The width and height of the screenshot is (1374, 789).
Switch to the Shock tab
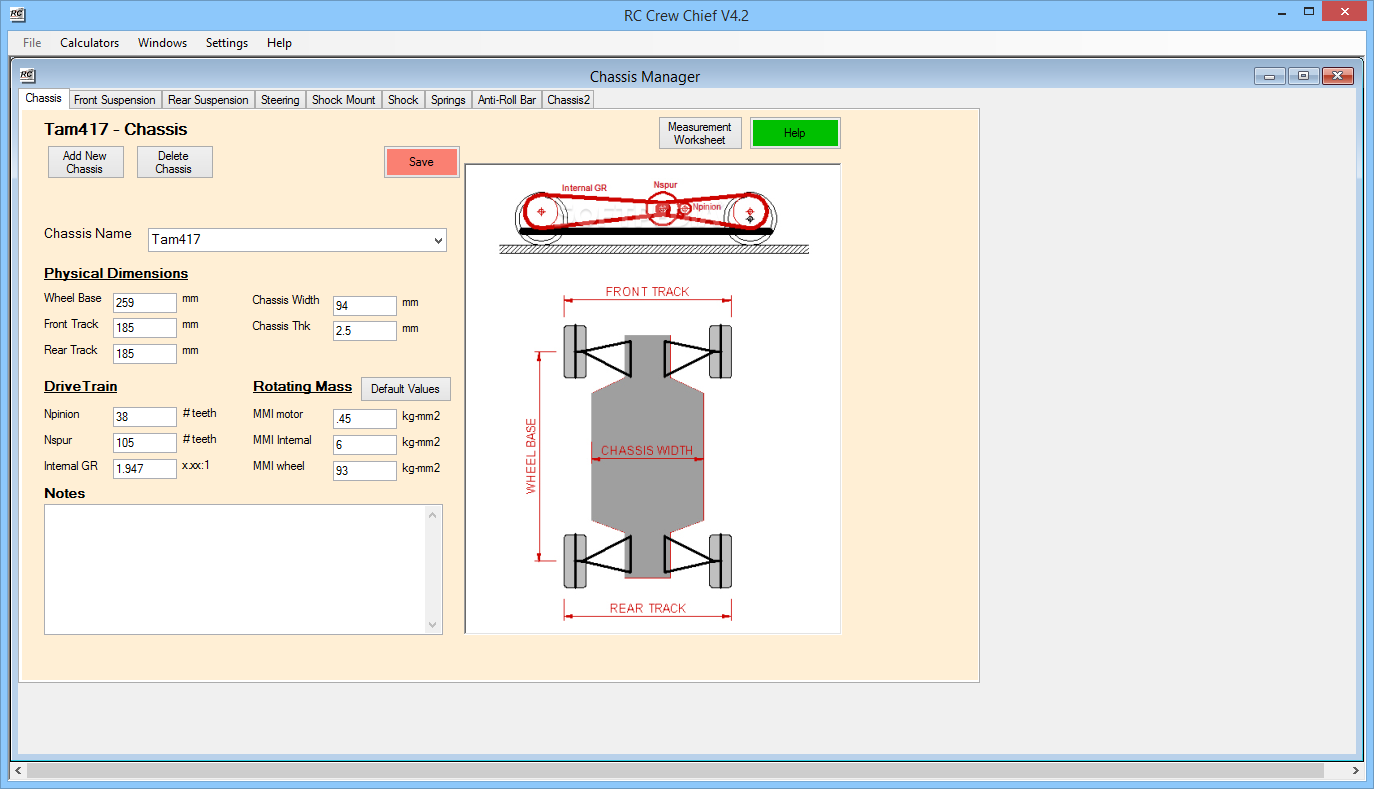pyautogui.click(x=403, y=100)
